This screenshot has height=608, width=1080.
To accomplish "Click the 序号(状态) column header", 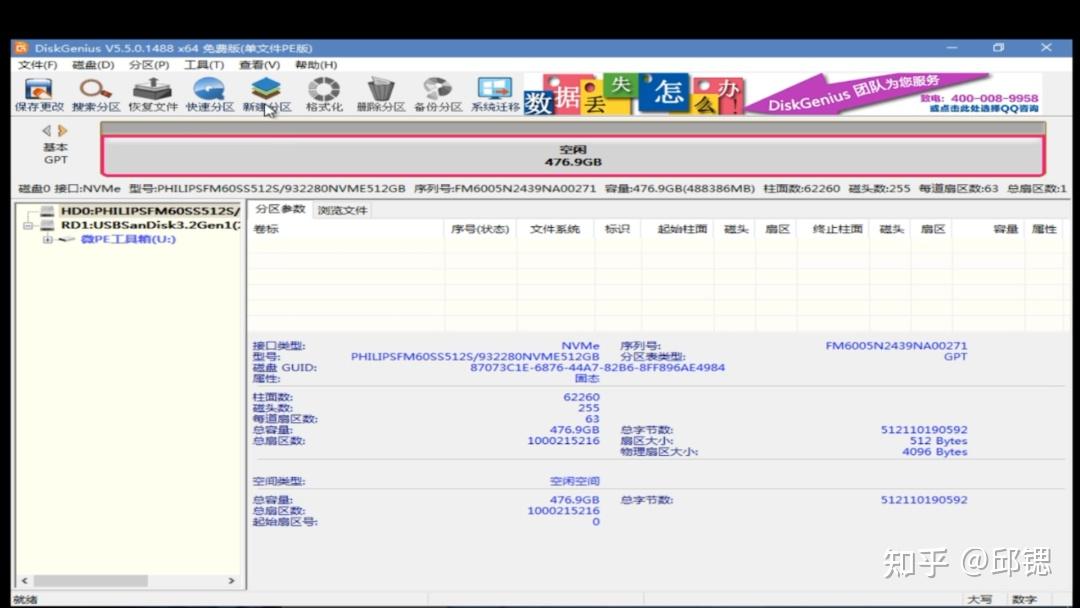I will pos(479,229).
